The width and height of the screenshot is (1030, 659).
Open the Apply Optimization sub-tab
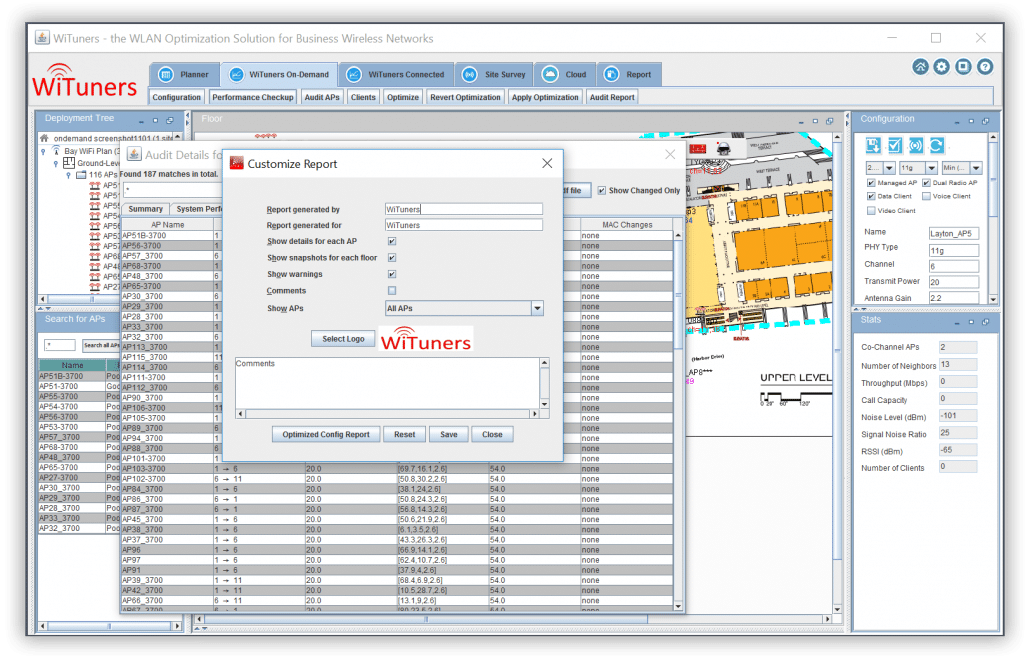545,97
